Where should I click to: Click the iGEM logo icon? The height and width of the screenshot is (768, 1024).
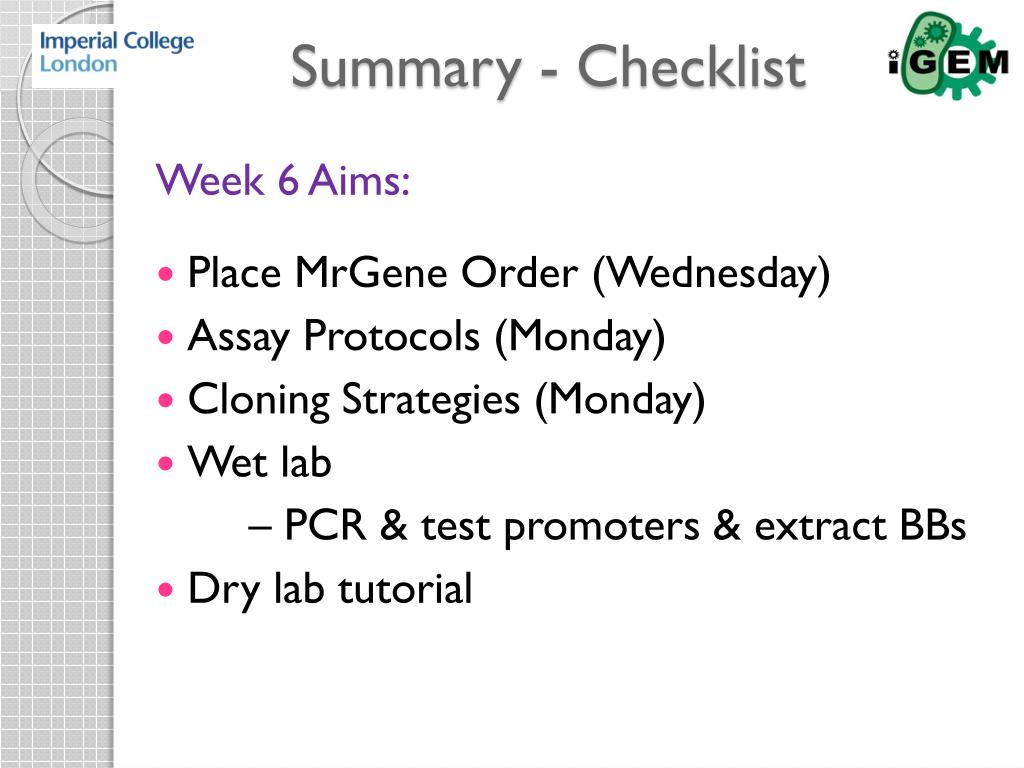pyautogui.click(x=948, y=56)
